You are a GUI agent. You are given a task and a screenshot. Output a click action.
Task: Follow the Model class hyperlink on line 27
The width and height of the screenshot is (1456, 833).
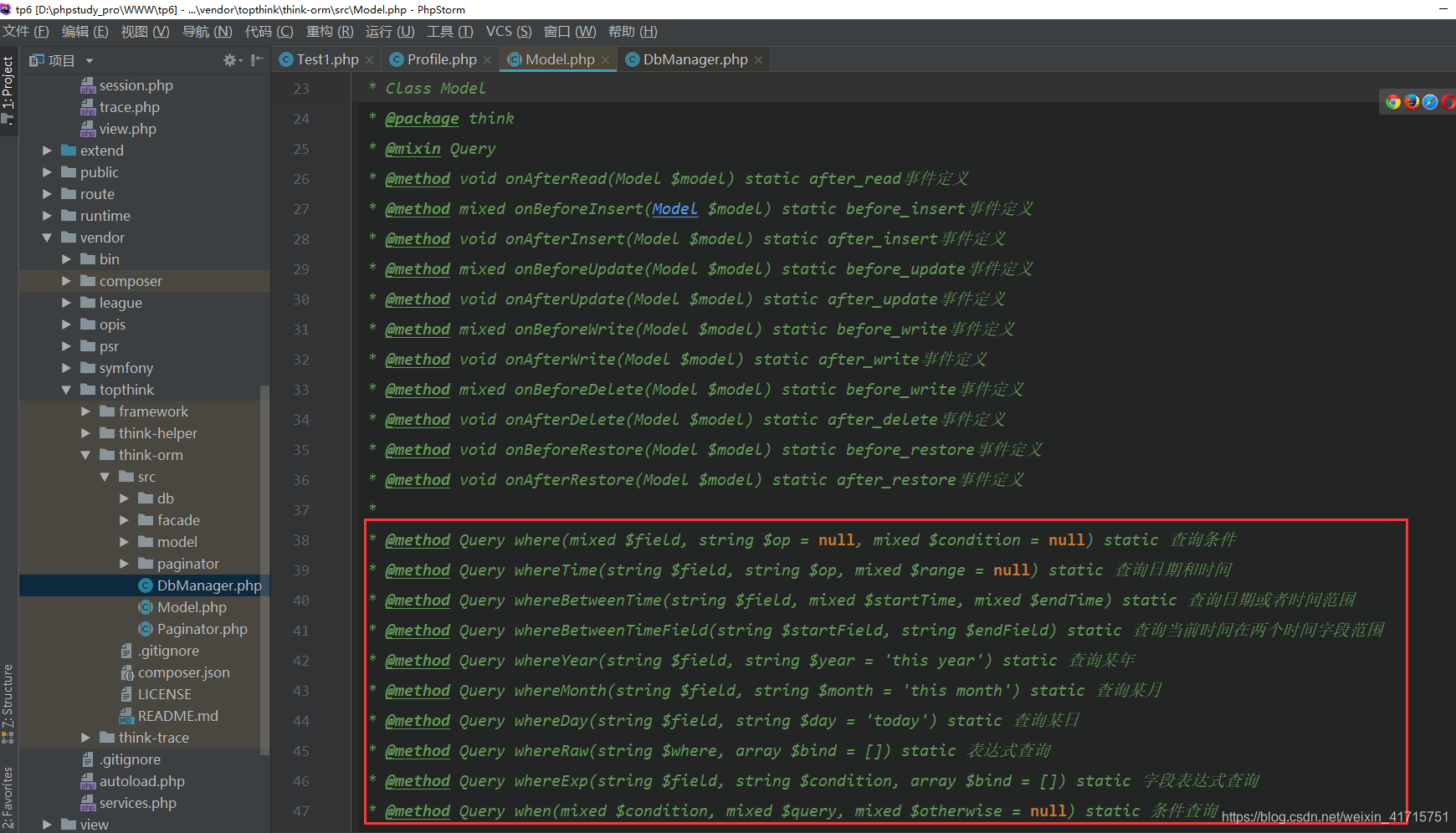tap(674, 209)
